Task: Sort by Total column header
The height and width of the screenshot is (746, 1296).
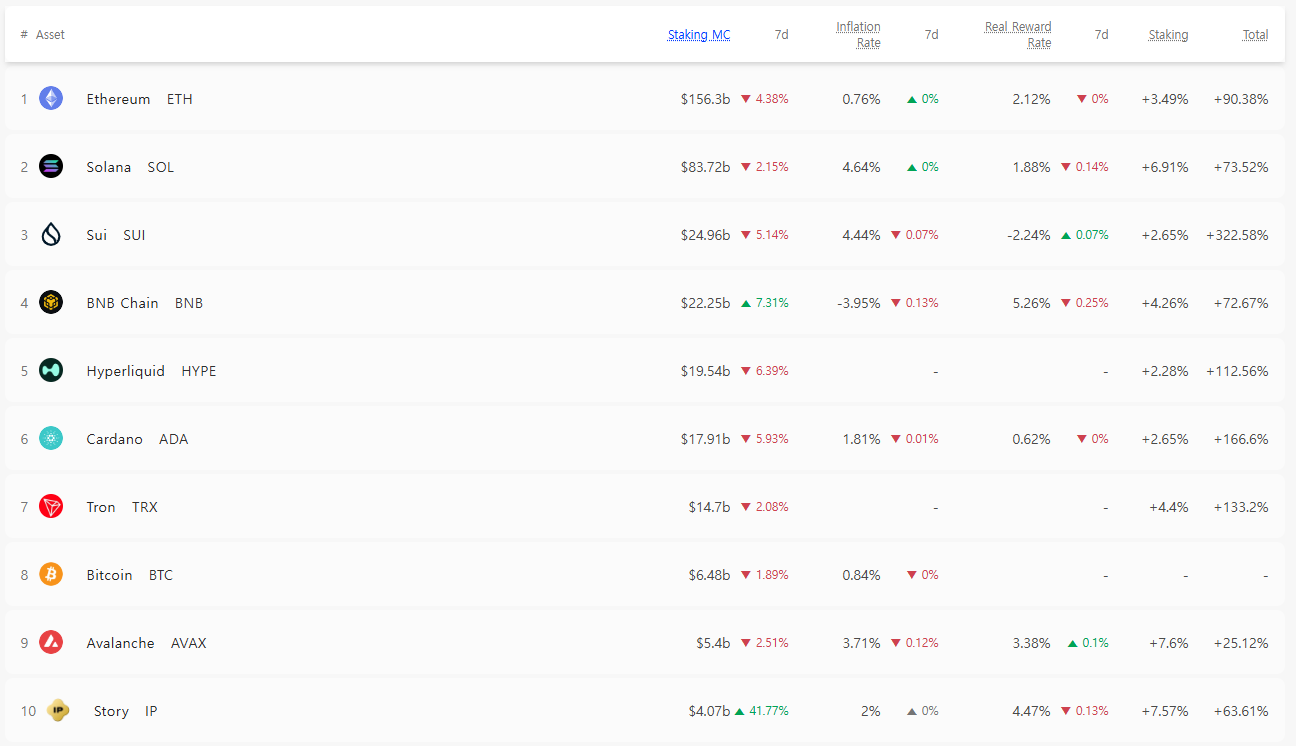Action: (1256, 35)
